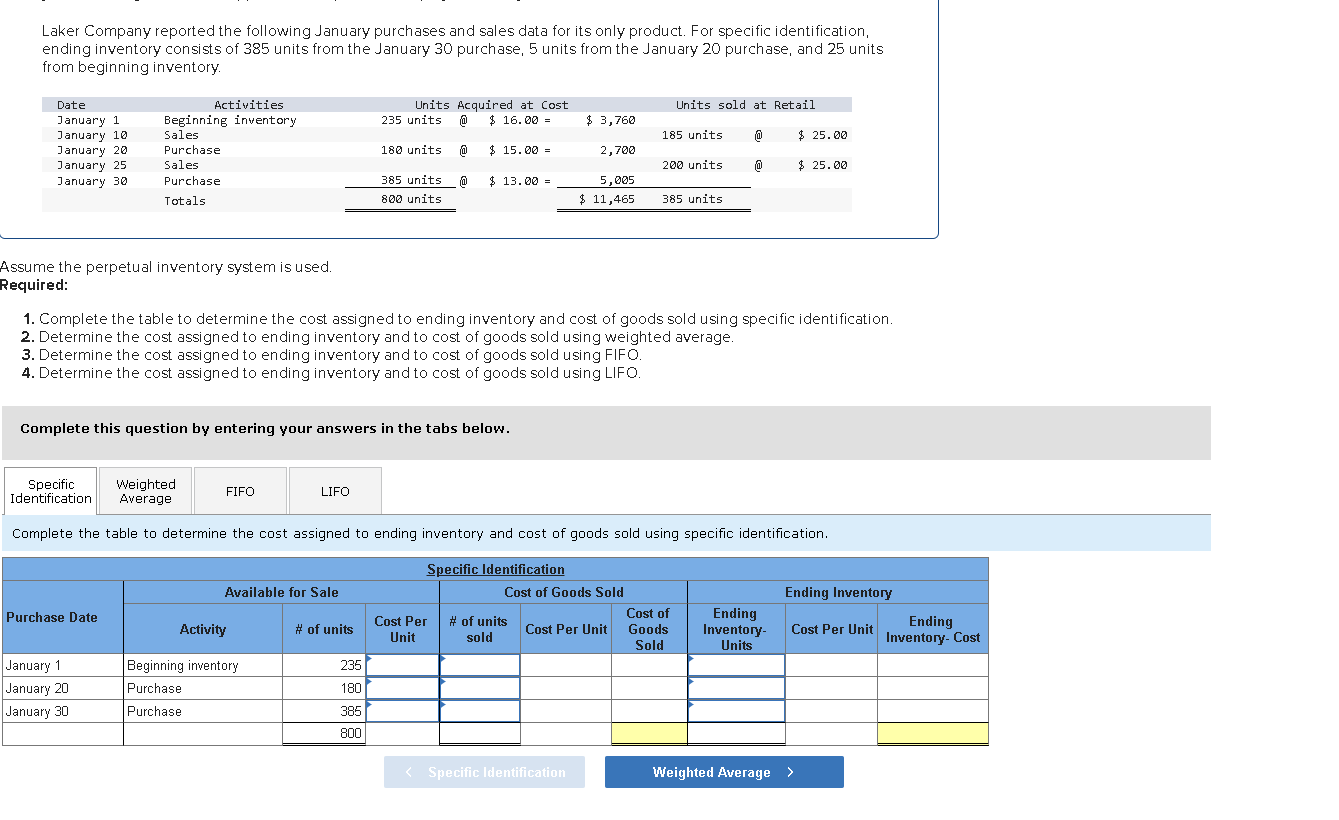The width and height of the screenshot is (1339, 820).
Task: Switch to the FIFO tab
Action: point(239,490)
